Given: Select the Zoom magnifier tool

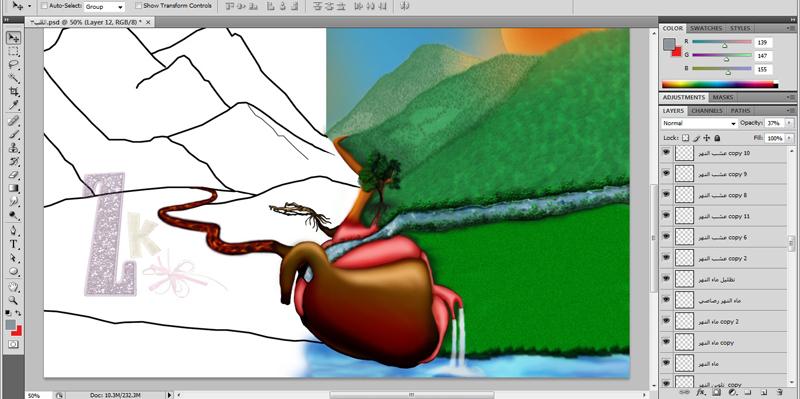Looking at the screenshot, I should 14,300.
